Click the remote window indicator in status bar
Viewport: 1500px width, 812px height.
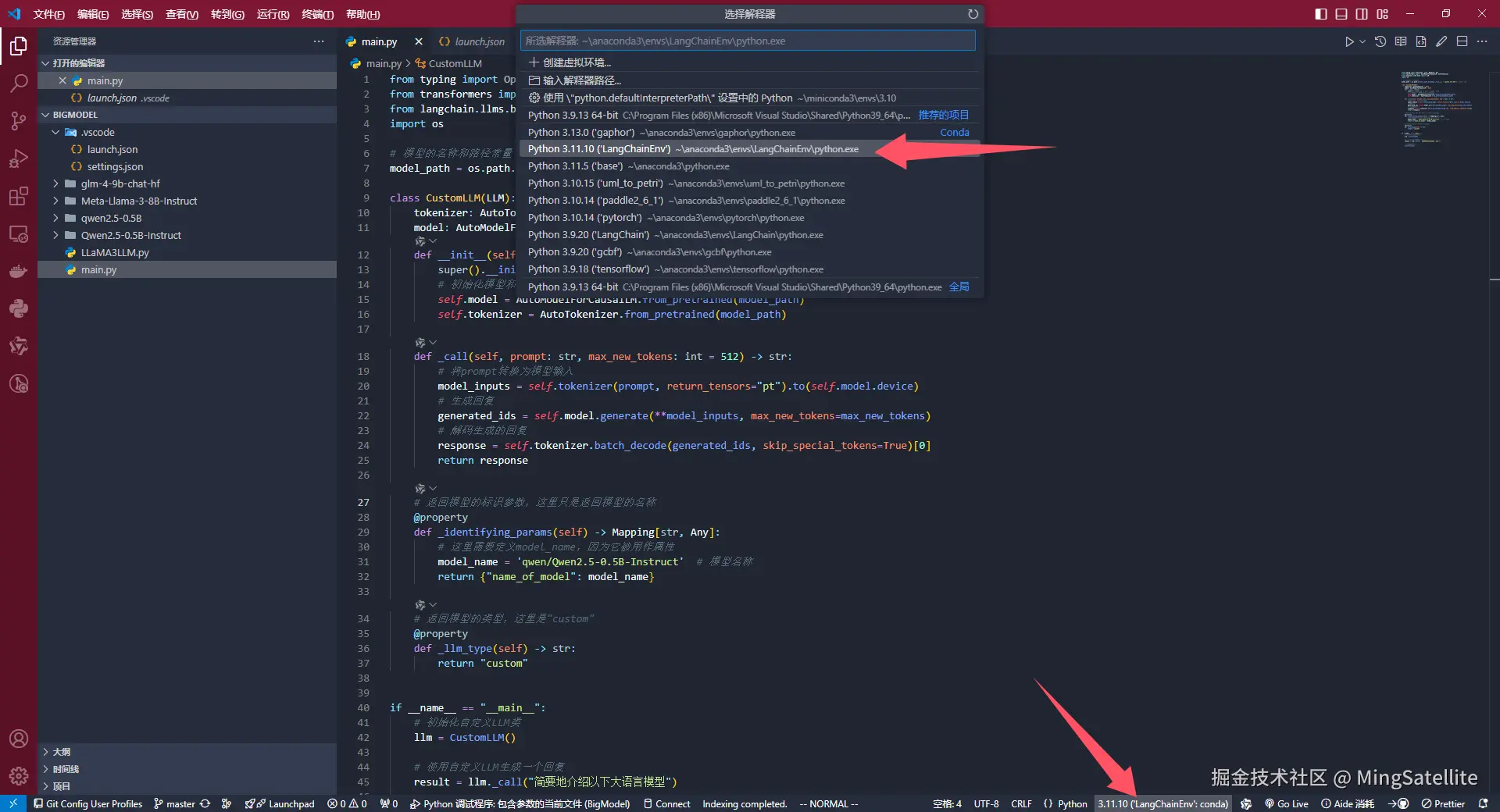12,803
